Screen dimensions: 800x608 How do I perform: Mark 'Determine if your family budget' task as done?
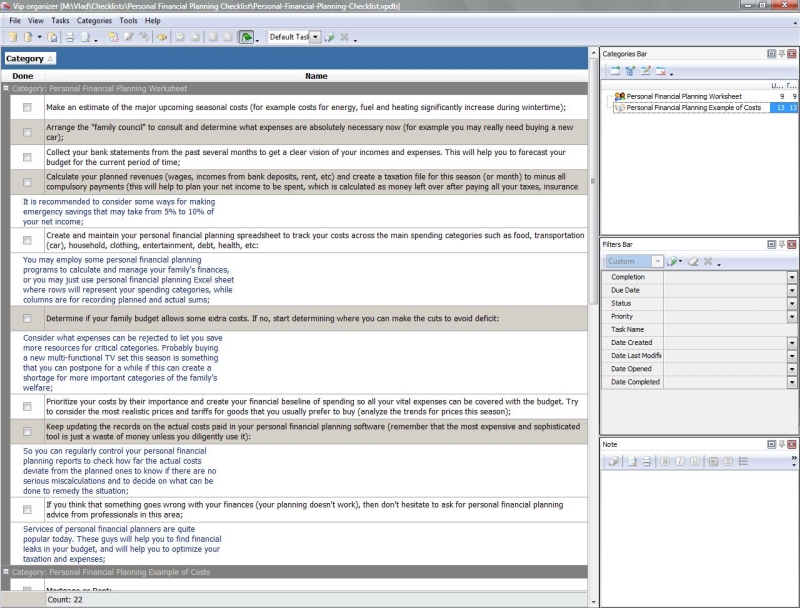[x=27, y=318]
